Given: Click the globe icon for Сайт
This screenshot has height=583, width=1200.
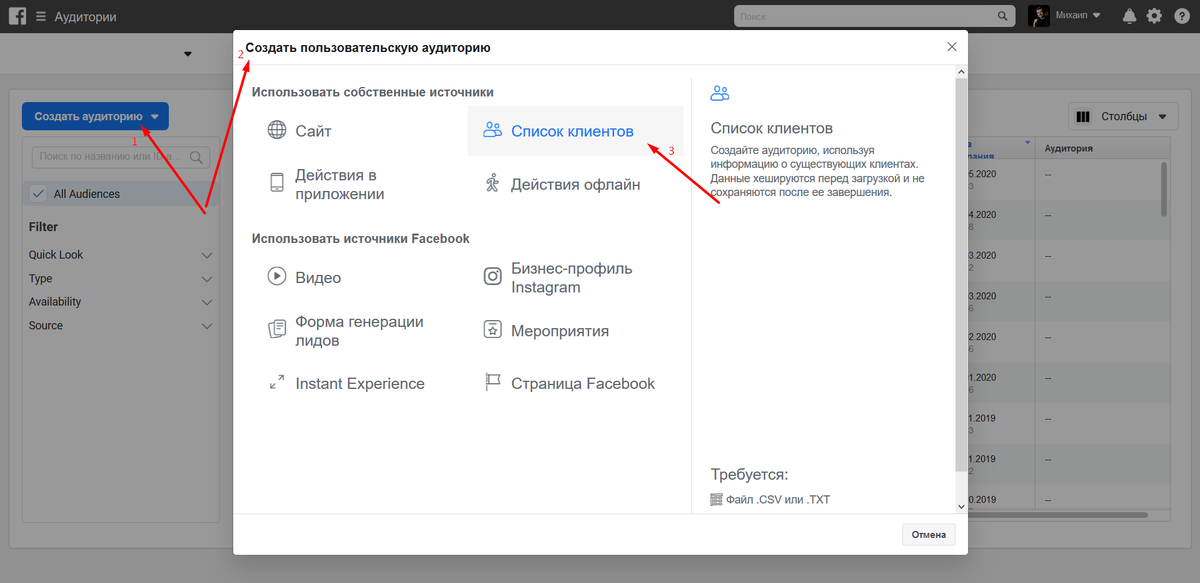Looking at the screenshot, I should [x=277, y=130].
